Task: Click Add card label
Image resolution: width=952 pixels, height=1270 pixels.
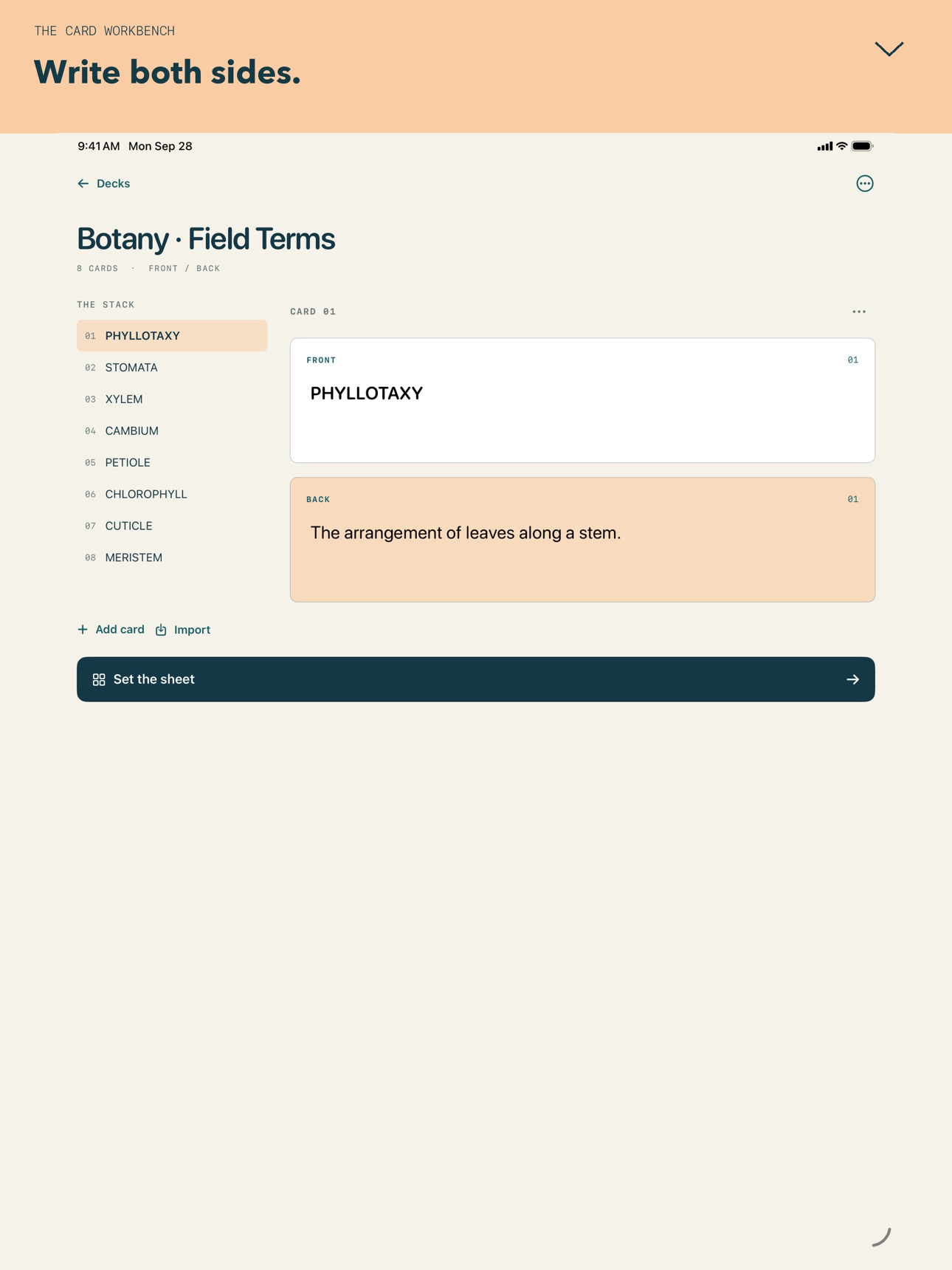Action: (120, 630)
